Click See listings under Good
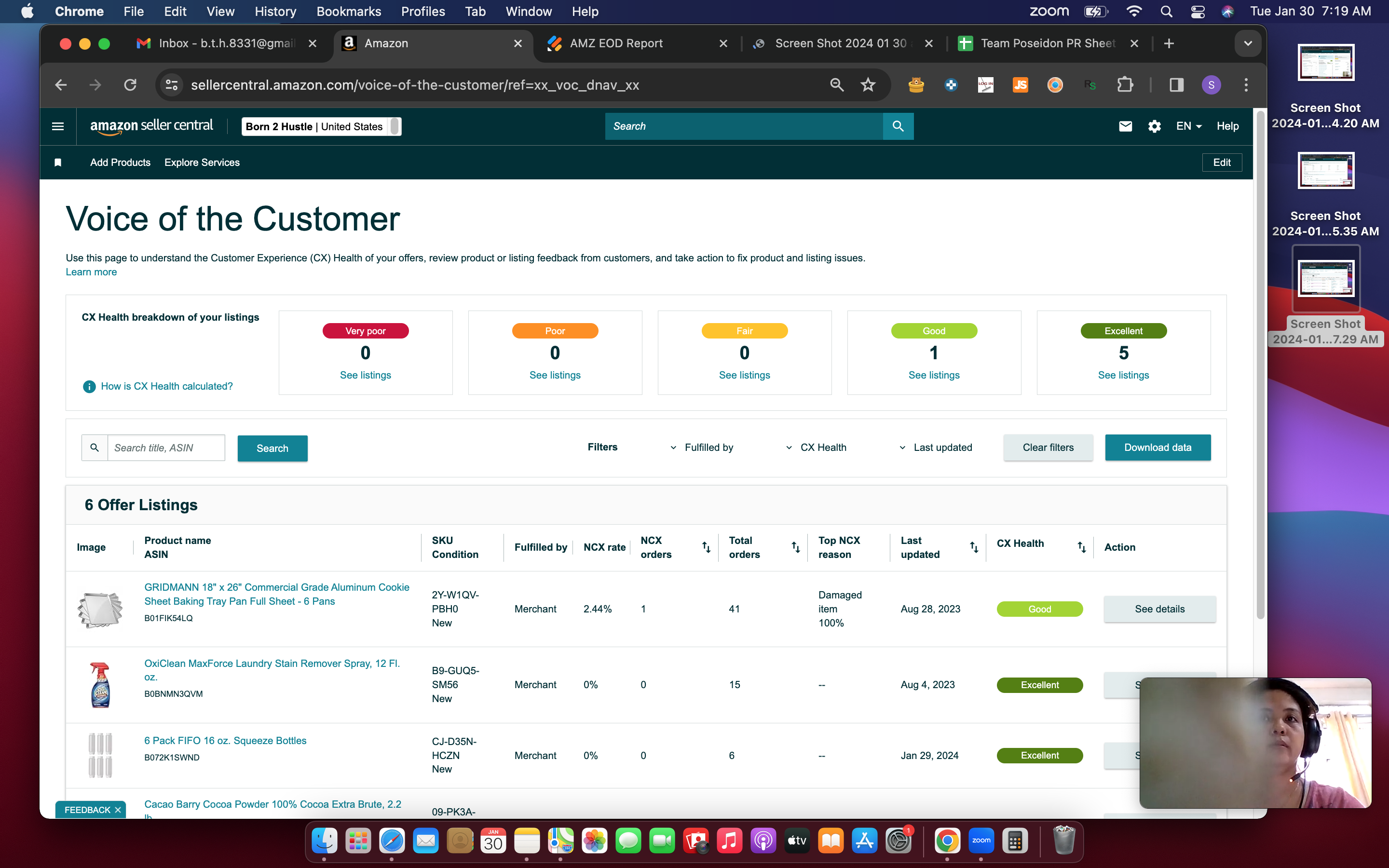The image size is (1389, 868). click(x=934, y=375)
